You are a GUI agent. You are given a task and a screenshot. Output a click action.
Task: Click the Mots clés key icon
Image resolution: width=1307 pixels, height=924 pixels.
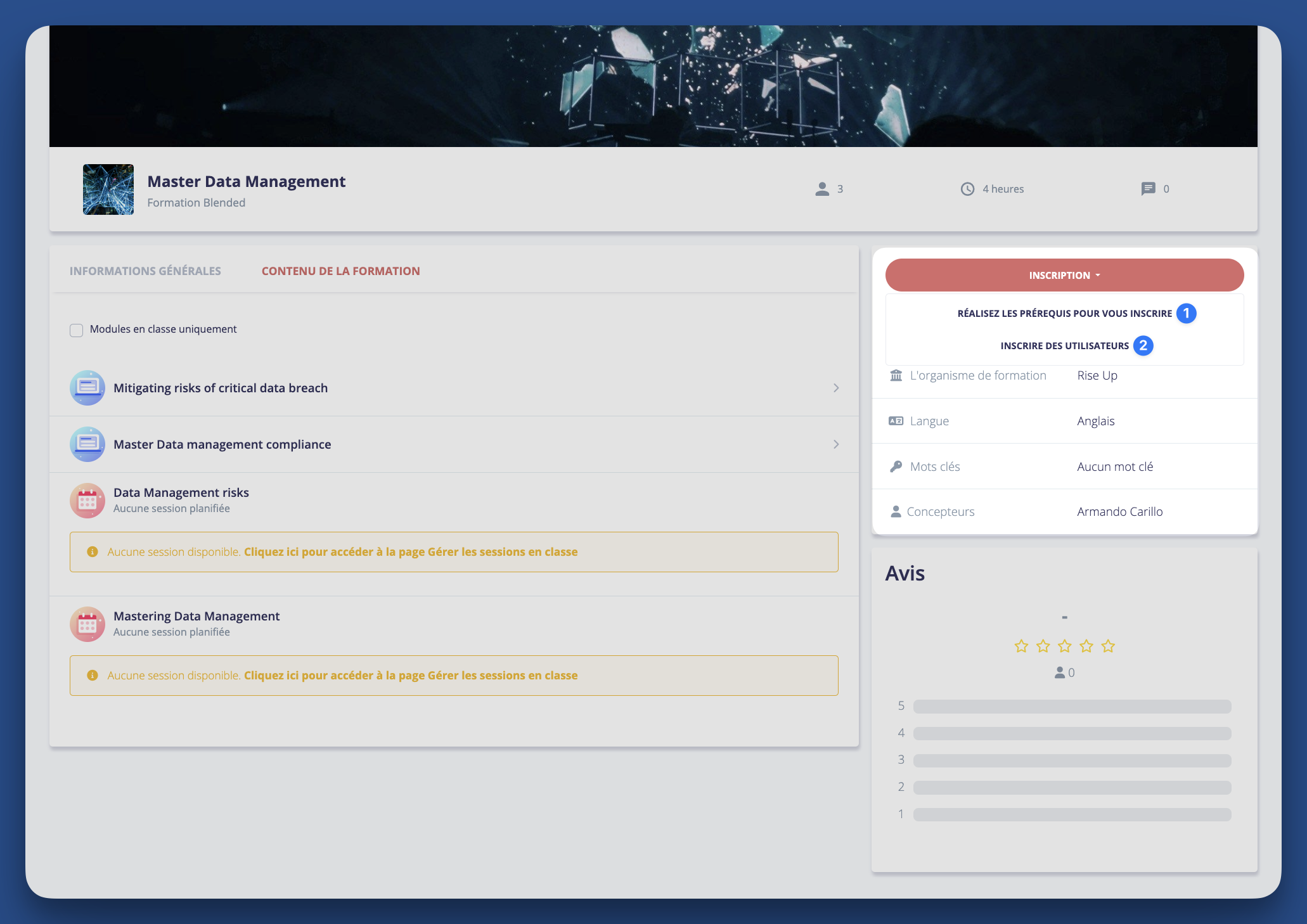[x=896, y=466]
